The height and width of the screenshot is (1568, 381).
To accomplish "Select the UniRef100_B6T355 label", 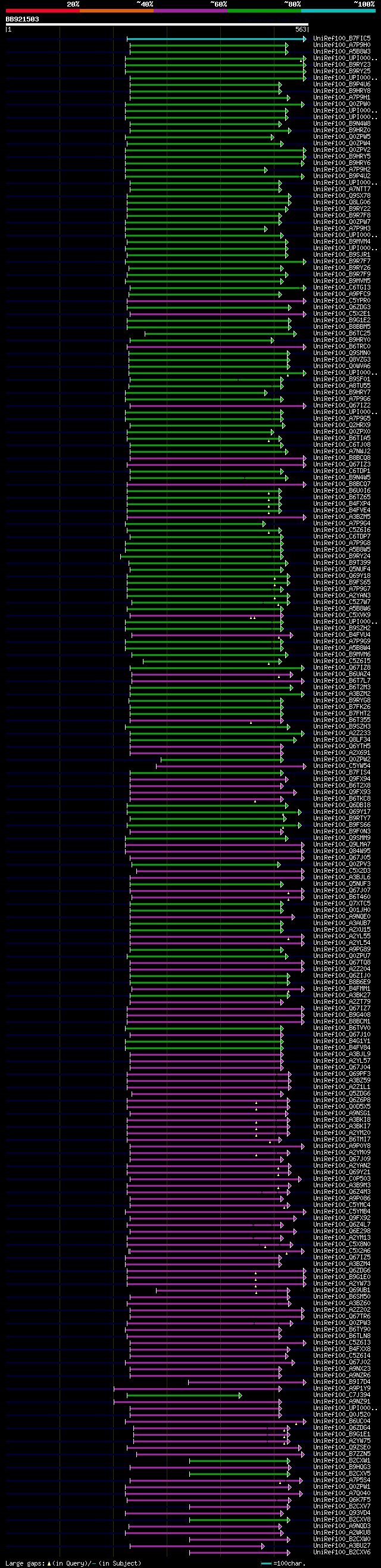I will coord(342,720).
